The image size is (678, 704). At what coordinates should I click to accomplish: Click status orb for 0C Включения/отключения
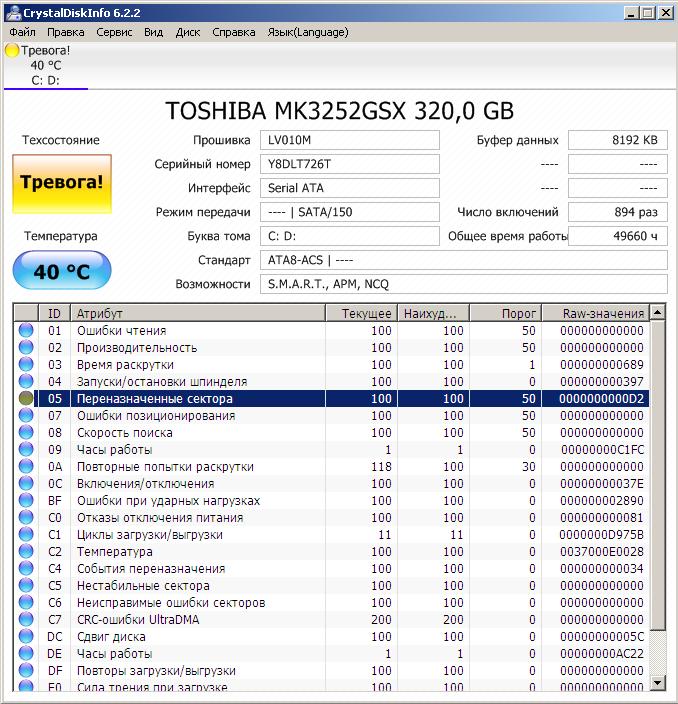(x=26, y=484)
